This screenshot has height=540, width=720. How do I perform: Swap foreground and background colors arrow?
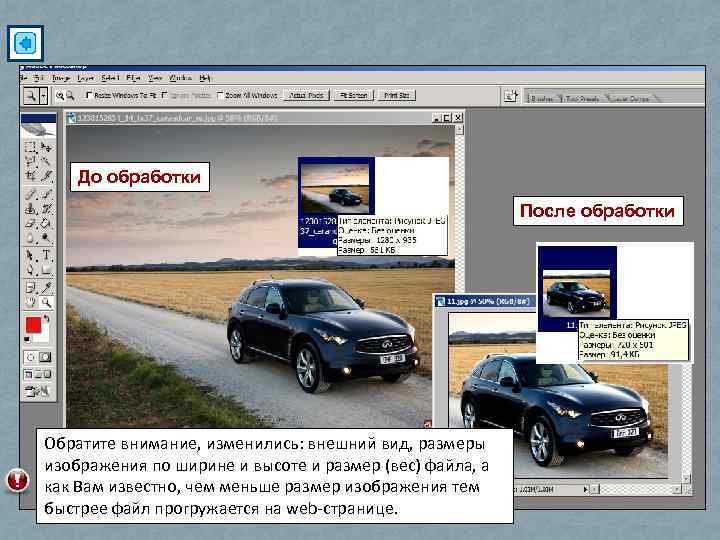tap(46, 318)
